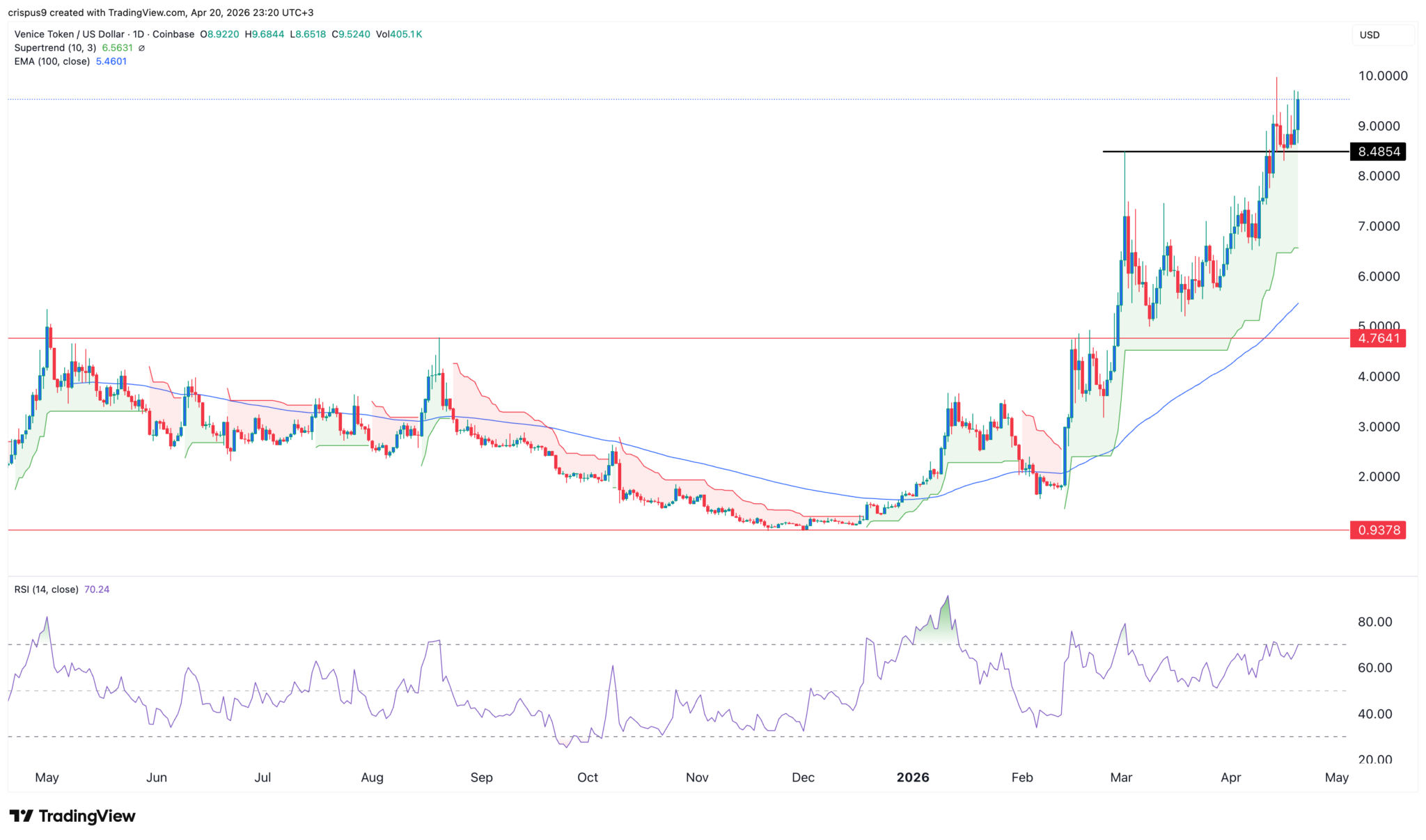Click the TradingView logo at bottom left
The image size is (1426, 840).
[x=72, y=816]
